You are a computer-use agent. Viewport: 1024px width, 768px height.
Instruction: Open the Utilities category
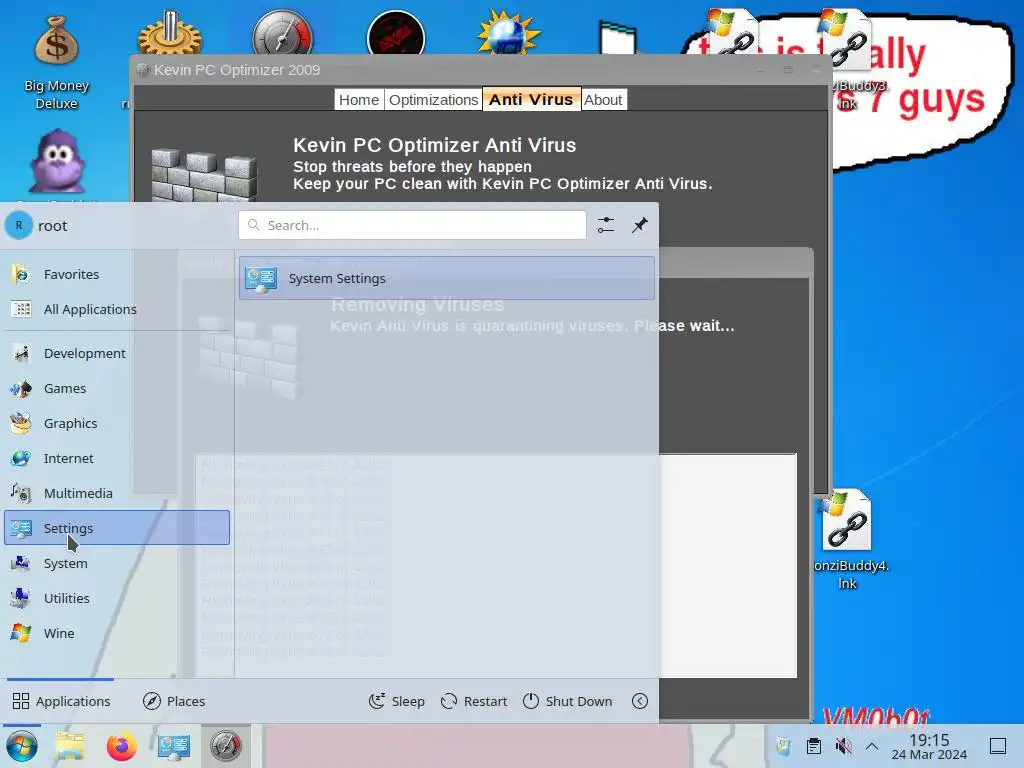(x=117, y=598)
